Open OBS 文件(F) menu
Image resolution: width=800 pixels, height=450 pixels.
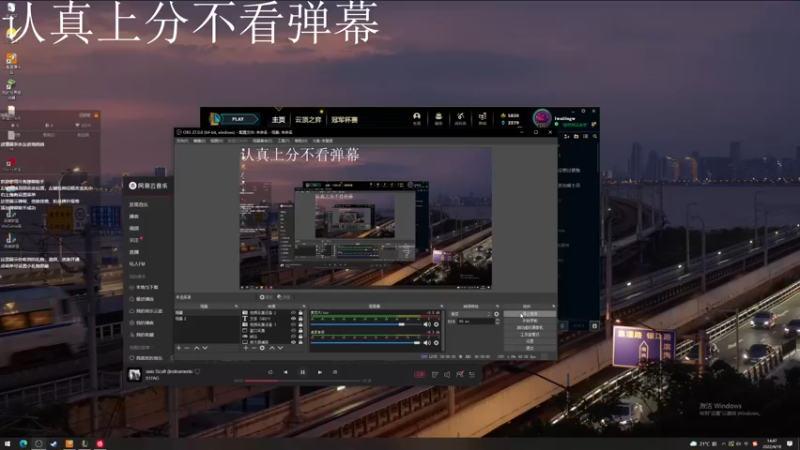(x=183, y=141)
